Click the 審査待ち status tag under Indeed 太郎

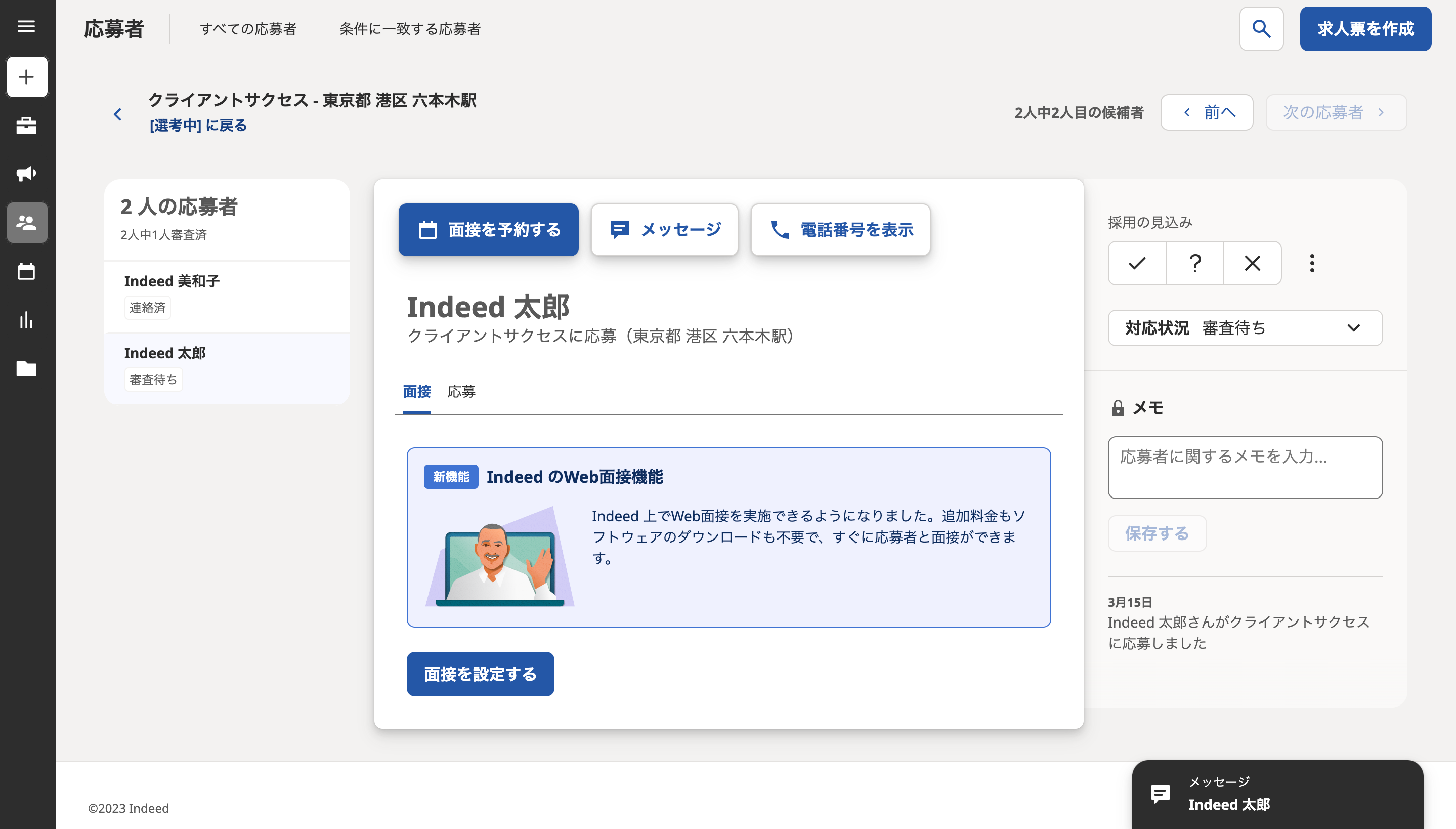[153, 380]
